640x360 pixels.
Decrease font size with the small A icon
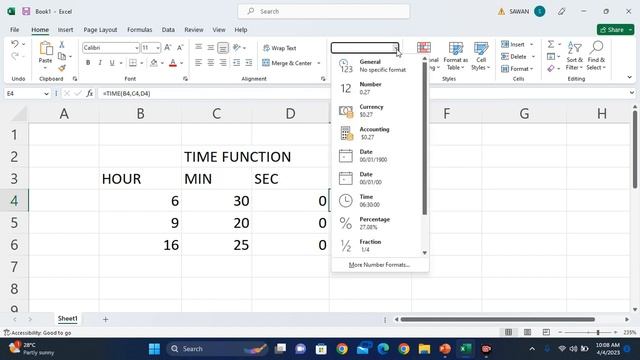pos(180,48)
